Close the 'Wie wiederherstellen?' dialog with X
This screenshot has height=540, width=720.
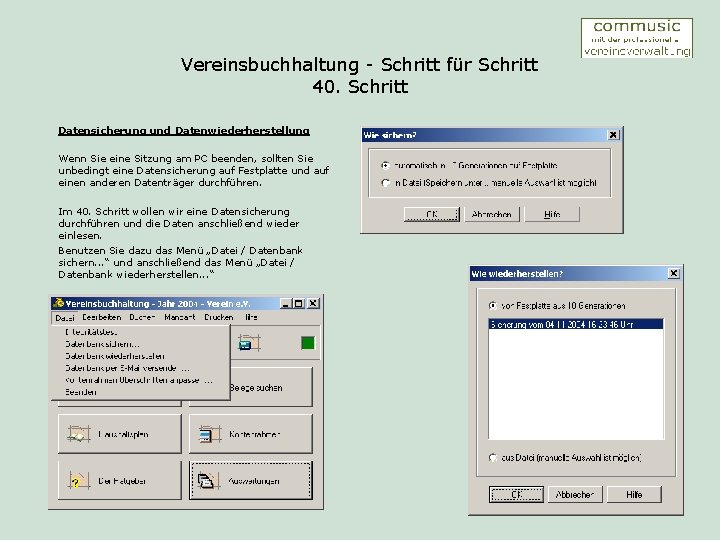click(x=674, y=273)
